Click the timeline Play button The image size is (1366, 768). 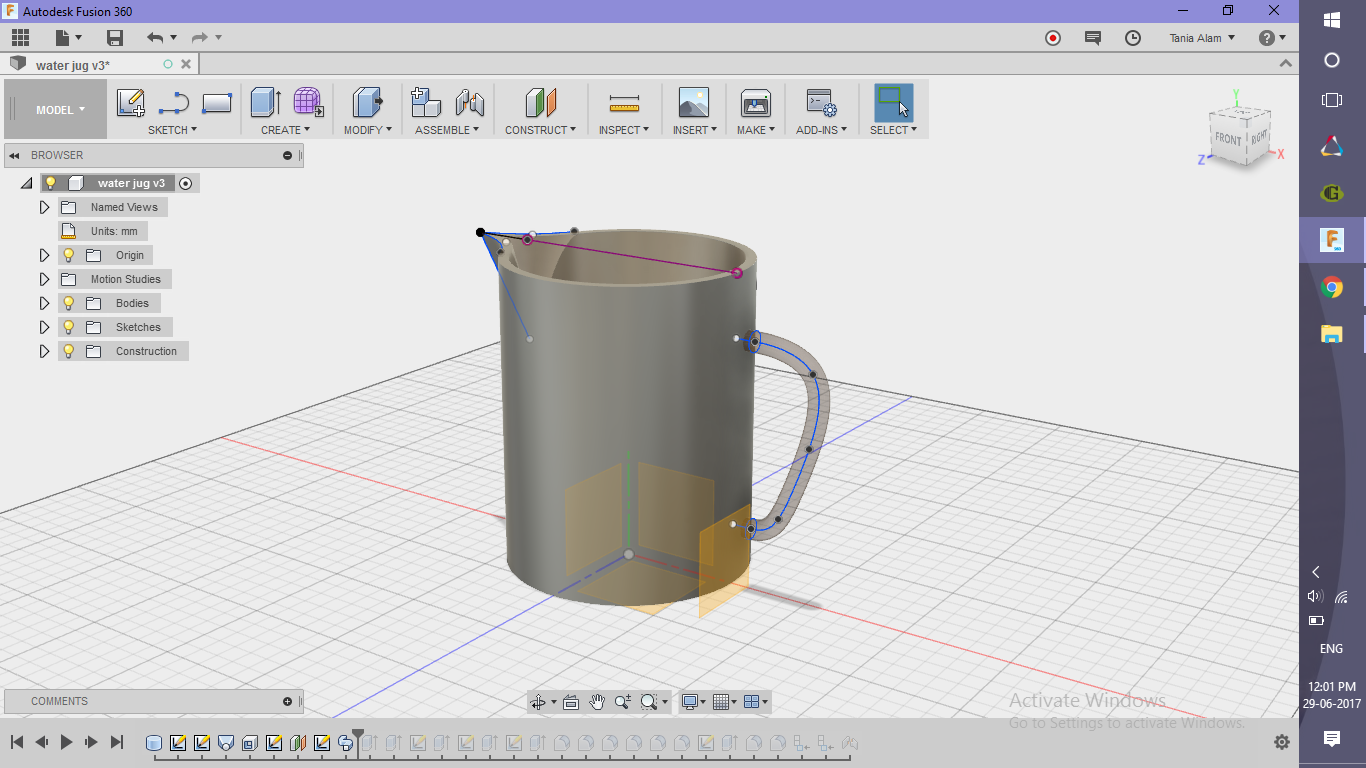pos(66,742)
